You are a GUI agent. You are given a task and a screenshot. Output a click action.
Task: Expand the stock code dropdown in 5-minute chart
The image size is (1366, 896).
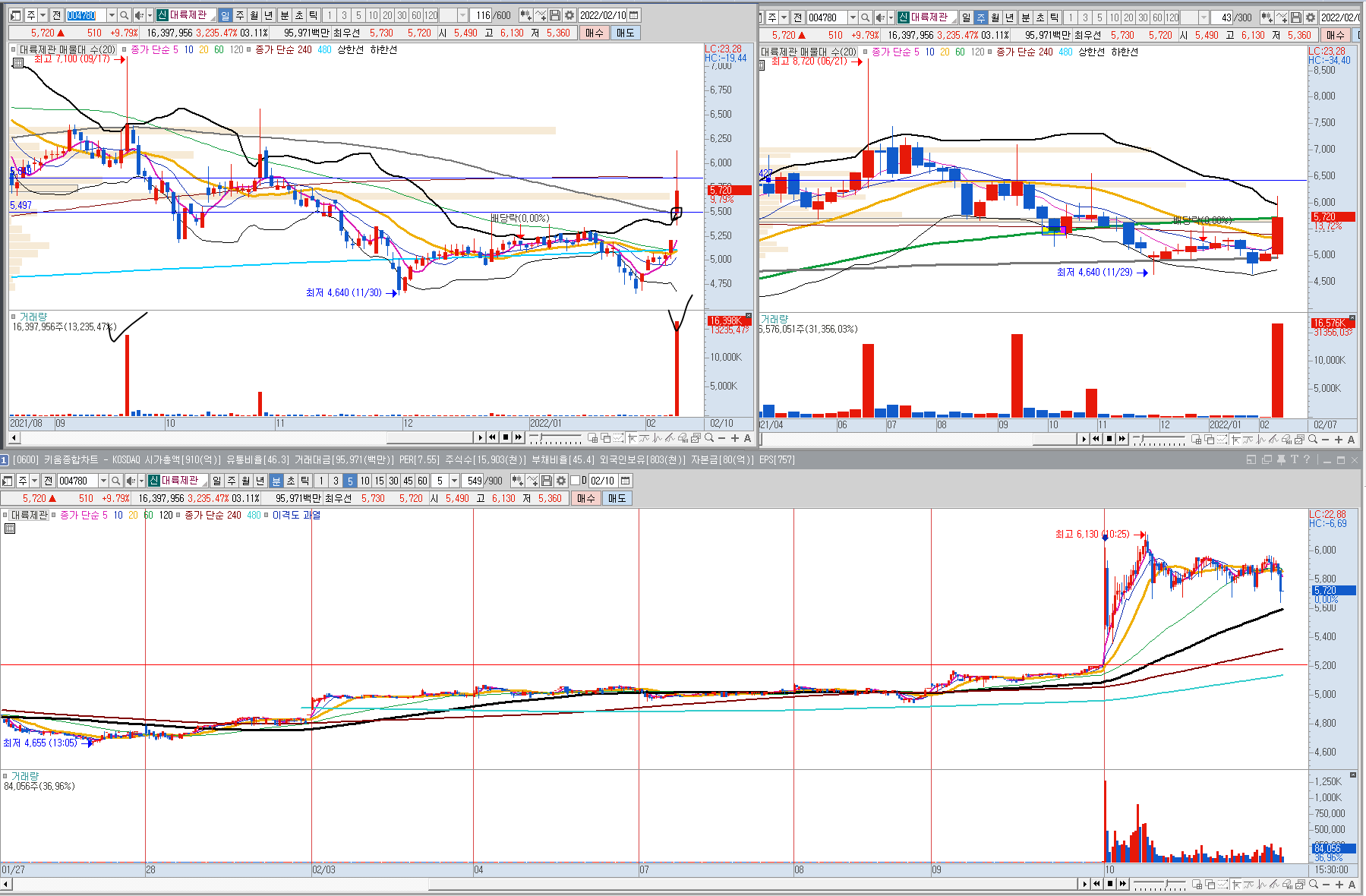click(x=103, y=481)
